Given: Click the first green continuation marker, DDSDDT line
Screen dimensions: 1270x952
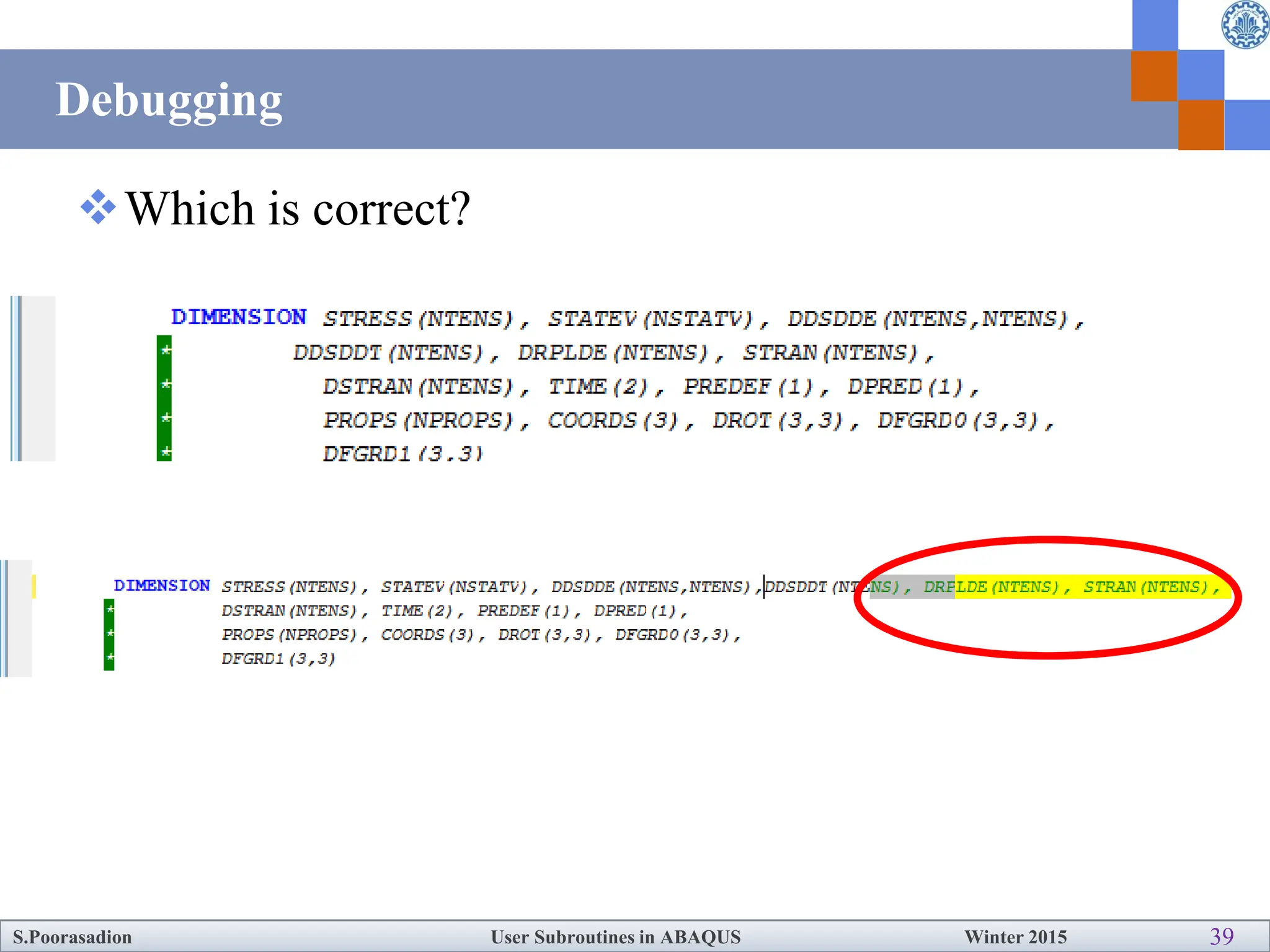Looking at the screenshot, I should pyautogui.click(x=164, y=351).
